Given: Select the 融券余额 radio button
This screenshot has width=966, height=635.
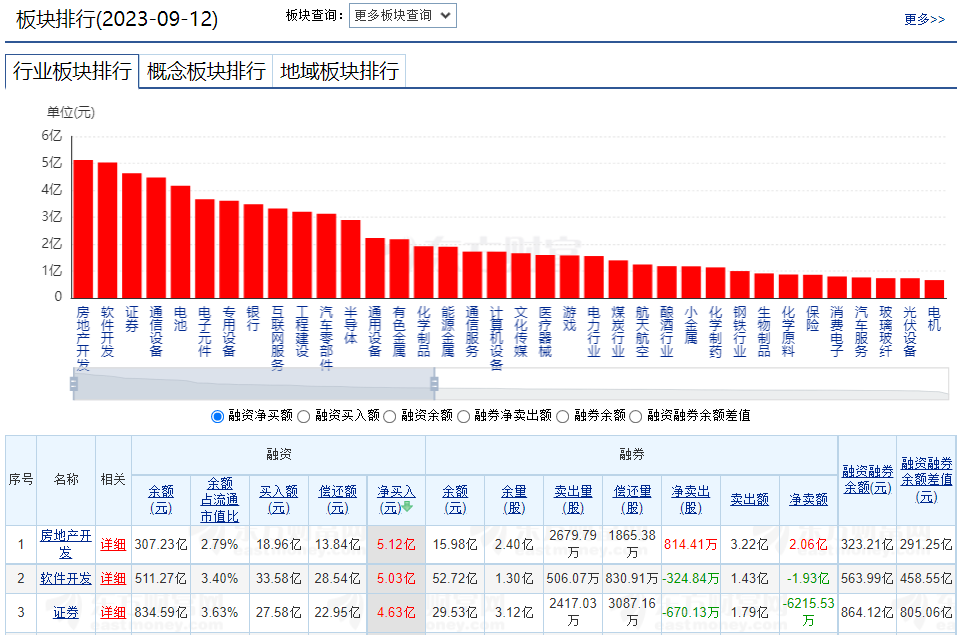Looking at the screenshot, I should (x=563, y=416).
